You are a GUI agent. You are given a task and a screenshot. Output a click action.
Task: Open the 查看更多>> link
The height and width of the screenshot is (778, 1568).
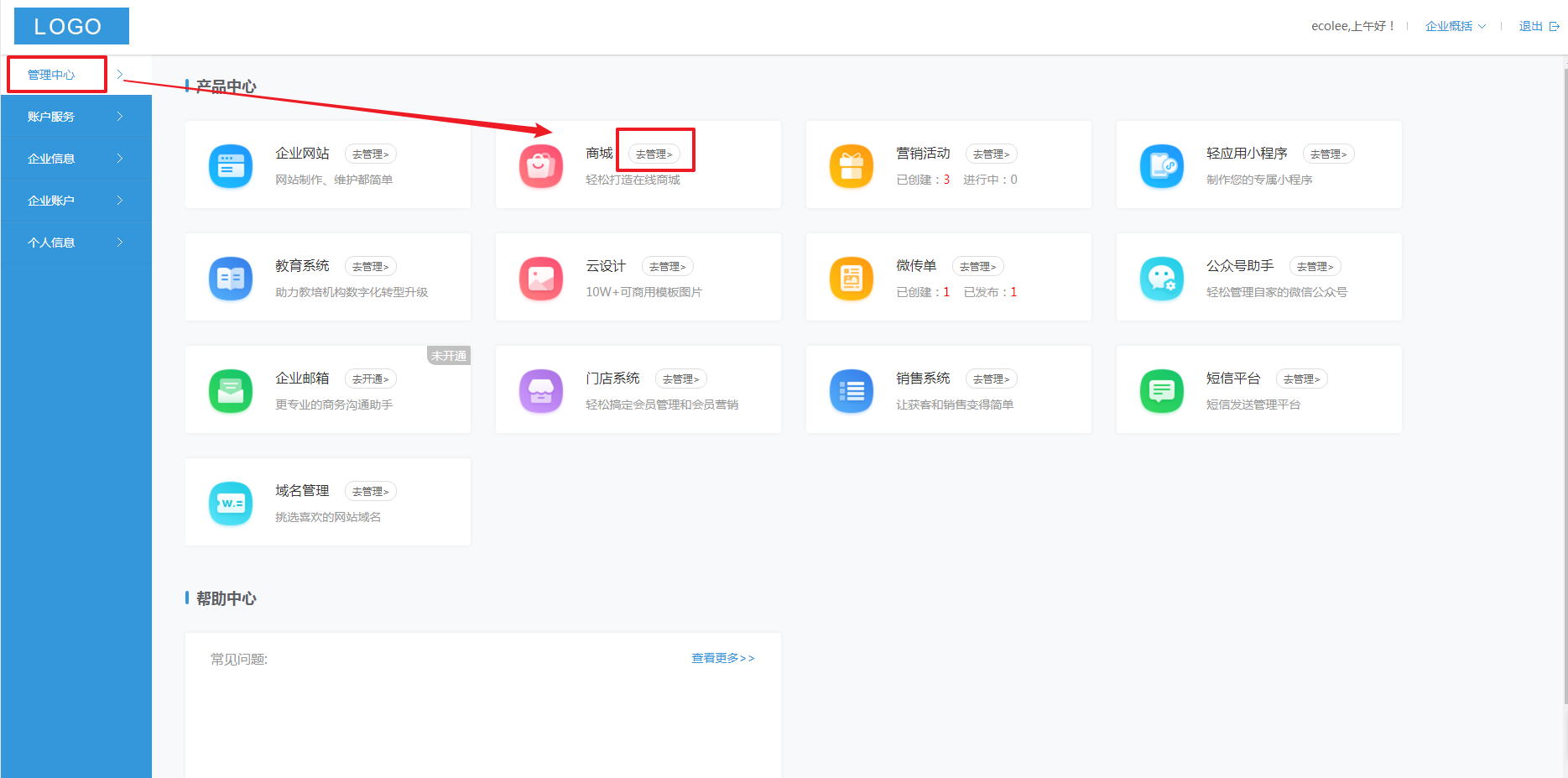[723, 658]
